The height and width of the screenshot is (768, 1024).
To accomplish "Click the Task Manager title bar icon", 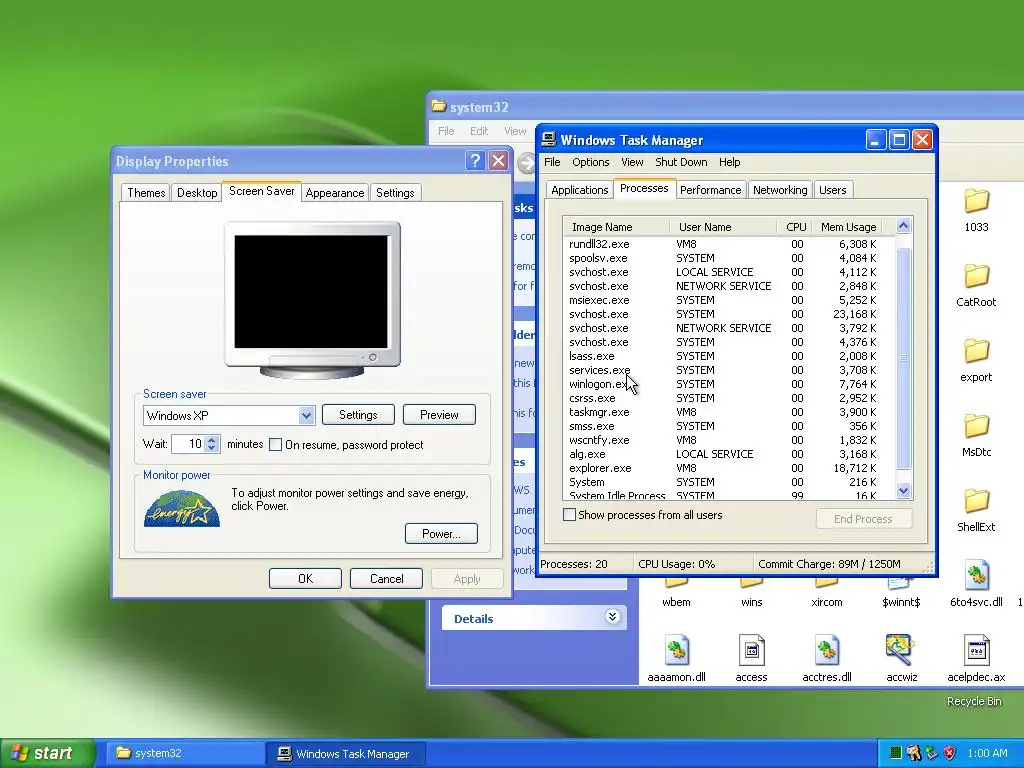I will [549, 139].
